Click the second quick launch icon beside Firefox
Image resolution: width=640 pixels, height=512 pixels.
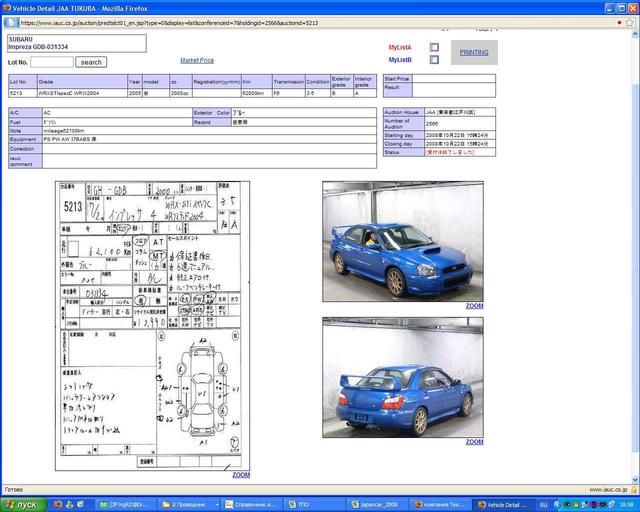(x=69, y=505)
